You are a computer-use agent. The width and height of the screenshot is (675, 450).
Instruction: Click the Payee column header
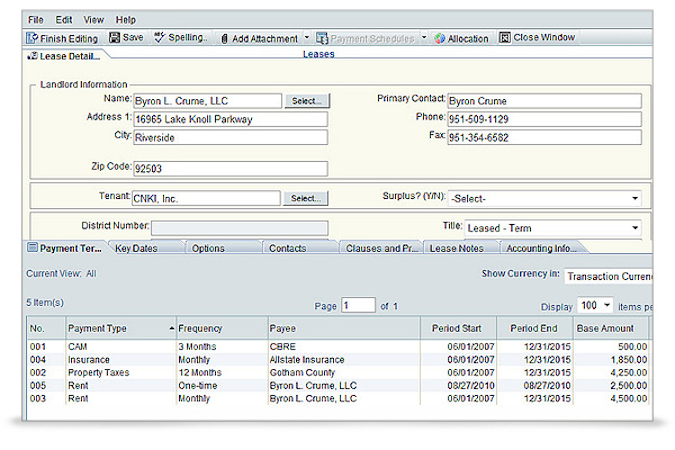tap(344, 328)
